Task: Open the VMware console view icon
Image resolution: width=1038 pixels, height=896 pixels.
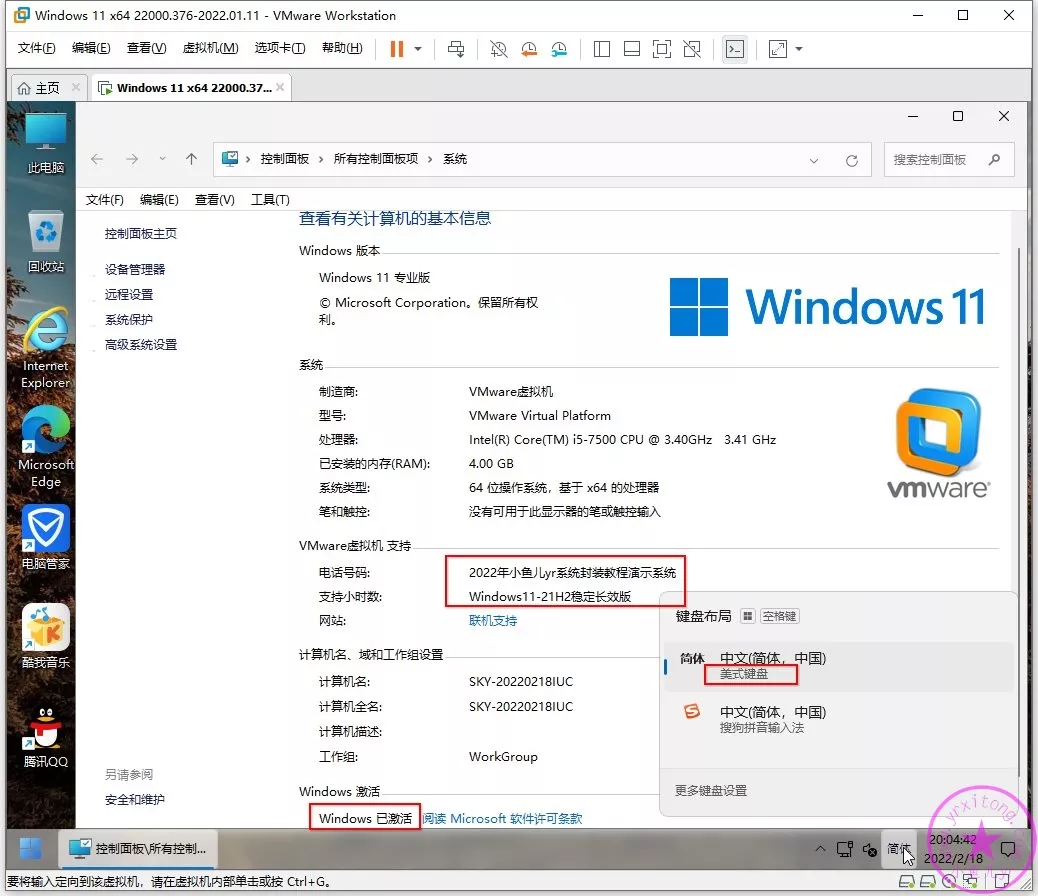Action: 735,49
